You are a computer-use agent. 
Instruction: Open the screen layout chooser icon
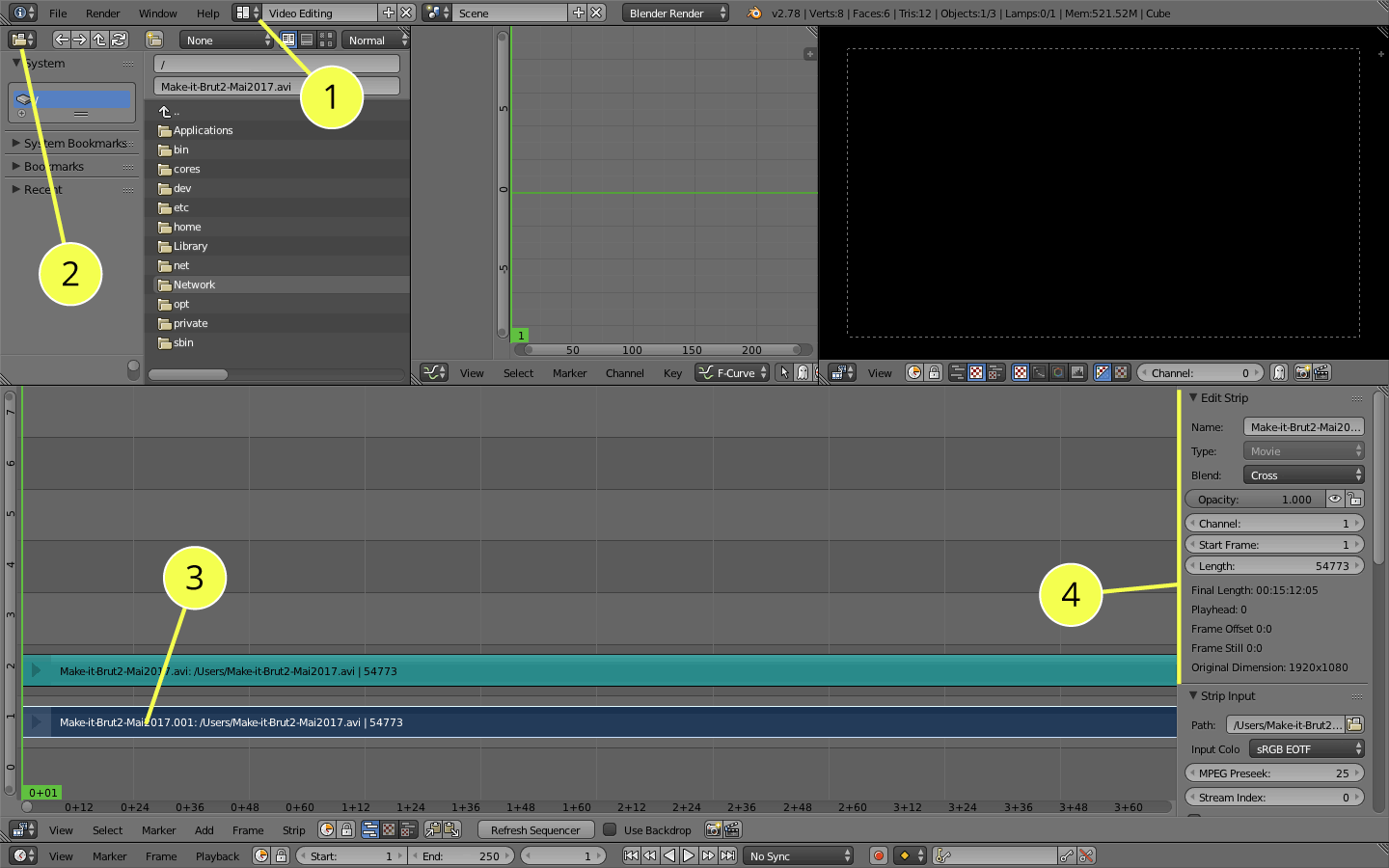click(246, 13)
